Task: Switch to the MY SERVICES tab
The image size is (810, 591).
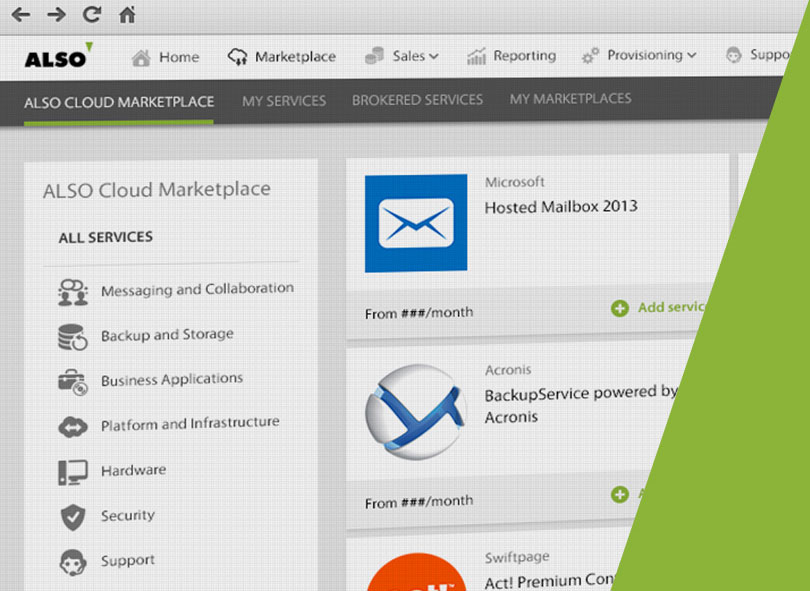Action: coord(284,101)
